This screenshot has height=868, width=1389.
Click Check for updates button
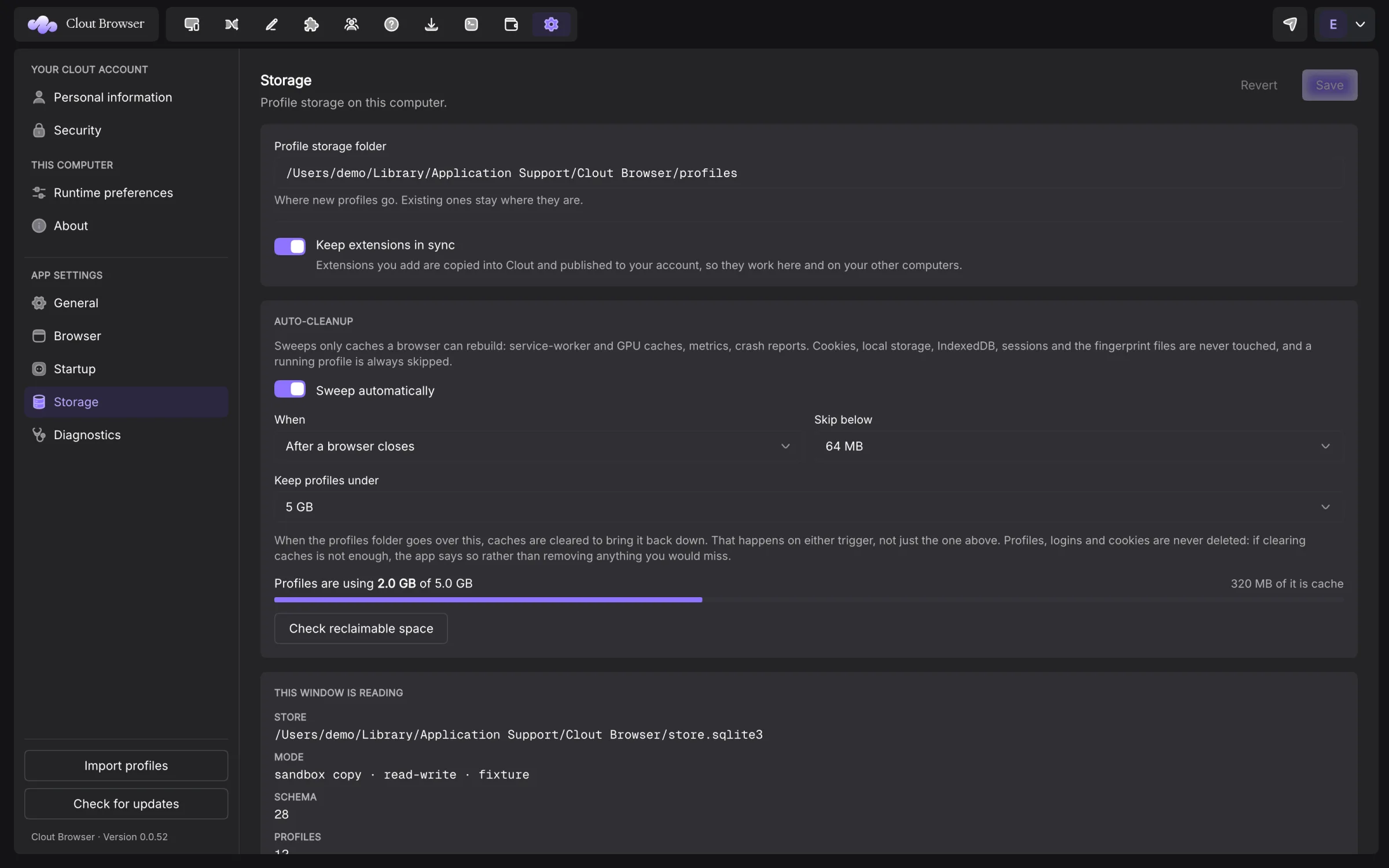(126, 804)
